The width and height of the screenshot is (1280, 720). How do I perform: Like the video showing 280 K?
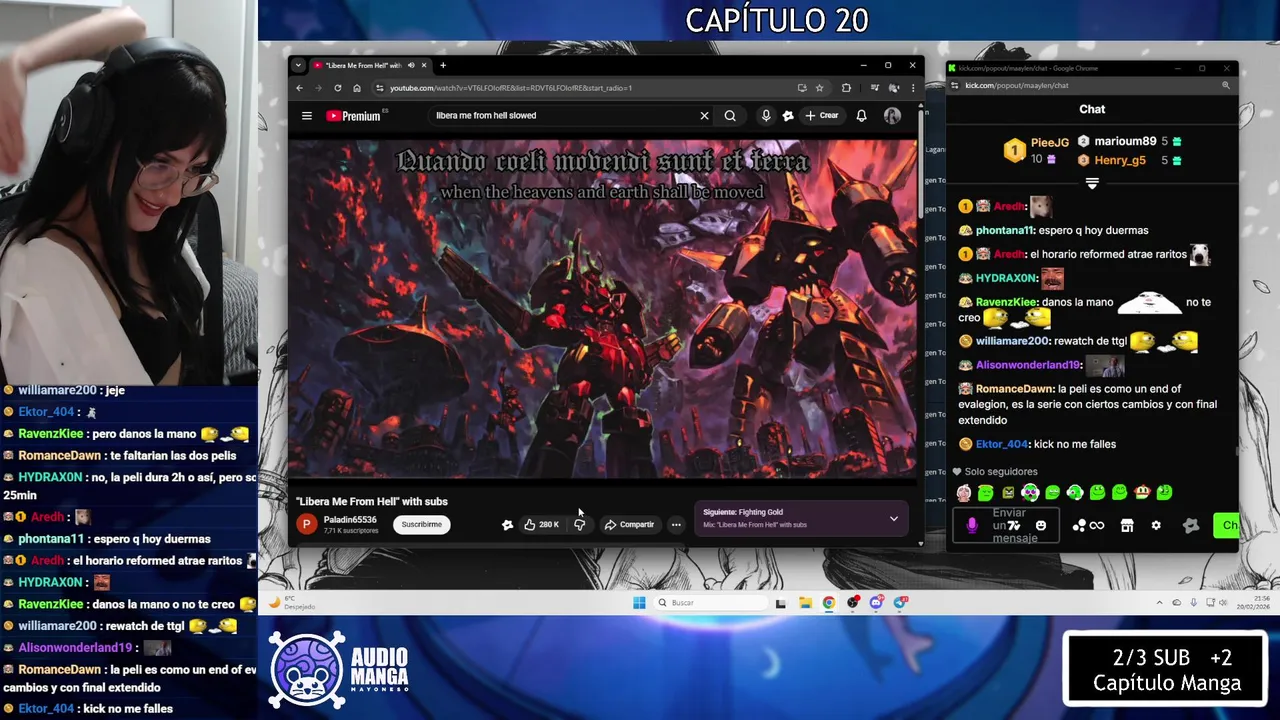541,524
